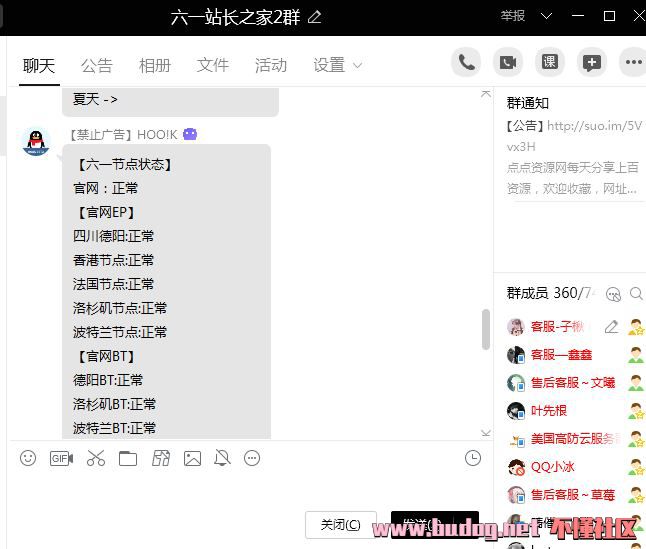Toggle the member chat restriction icon
The image size is (646, 549).
(x=614, y=293)
